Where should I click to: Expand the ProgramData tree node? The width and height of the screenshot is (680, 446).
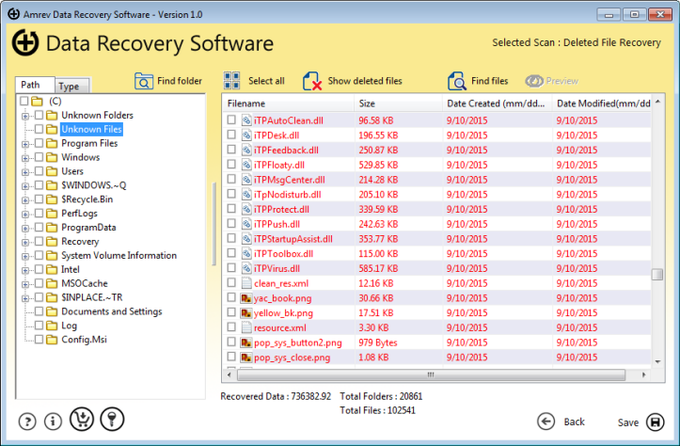(25, 229)
